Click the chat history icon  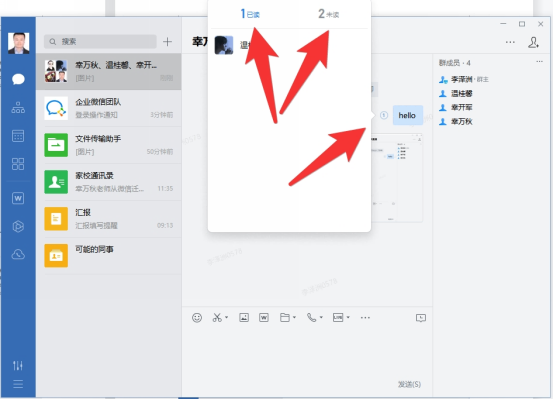(x=421, y=318)
